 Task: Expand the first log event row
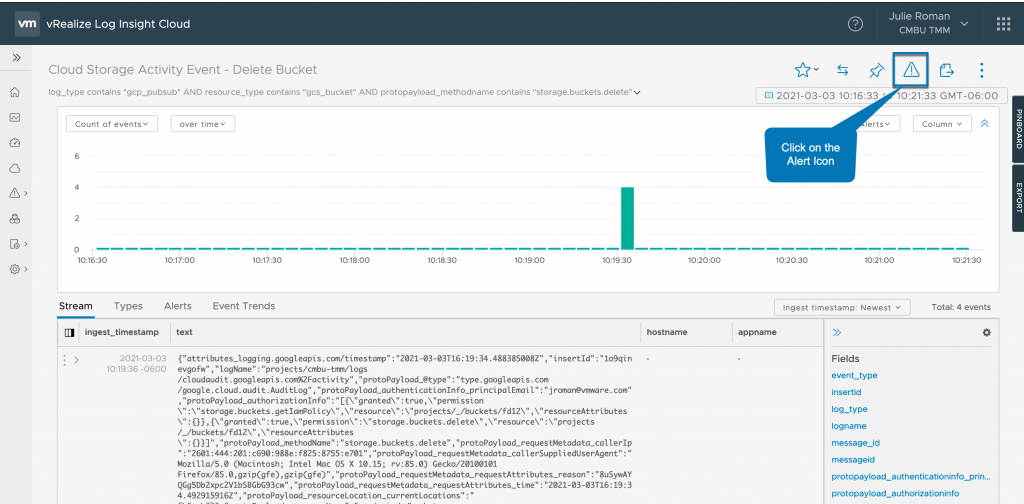click(x=76, y=359)
